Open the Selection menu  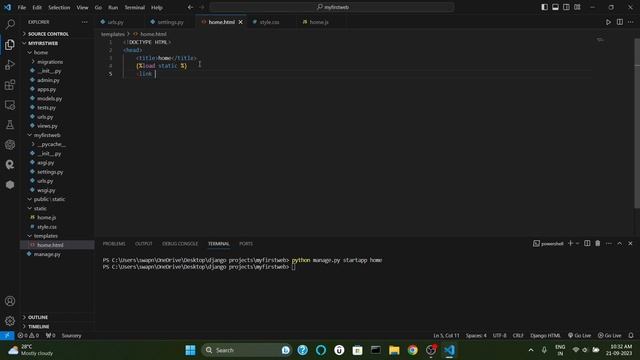59,7
